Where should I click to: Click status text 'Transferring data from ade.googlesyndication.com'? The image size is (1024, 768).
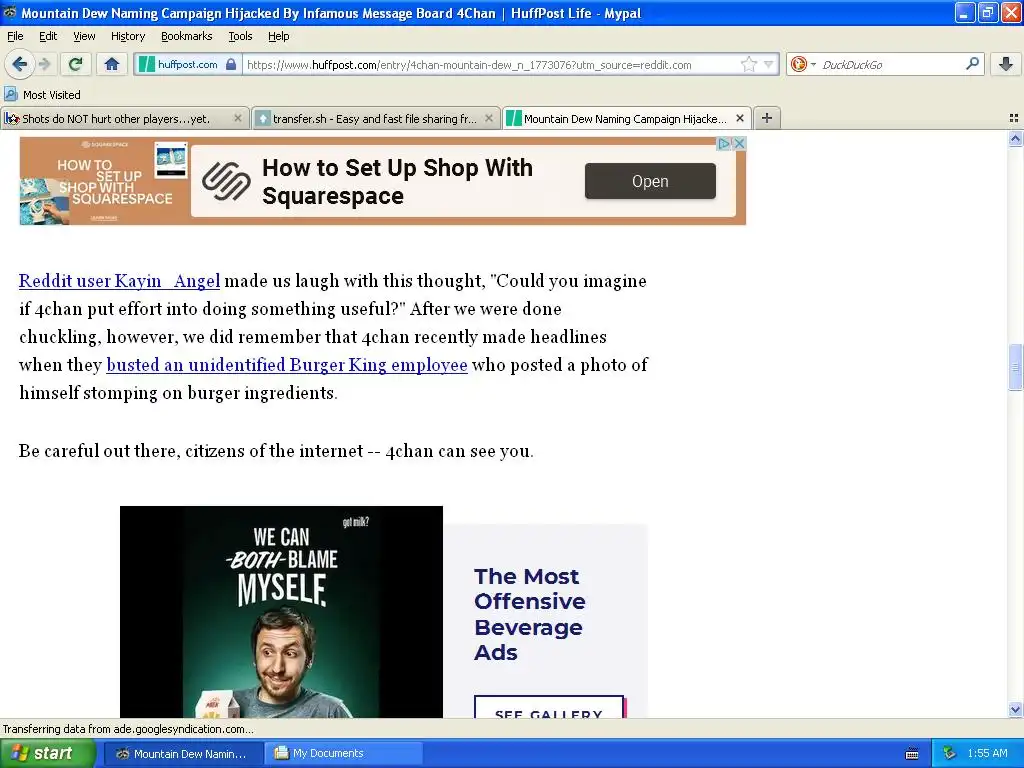tap(128, 729)
